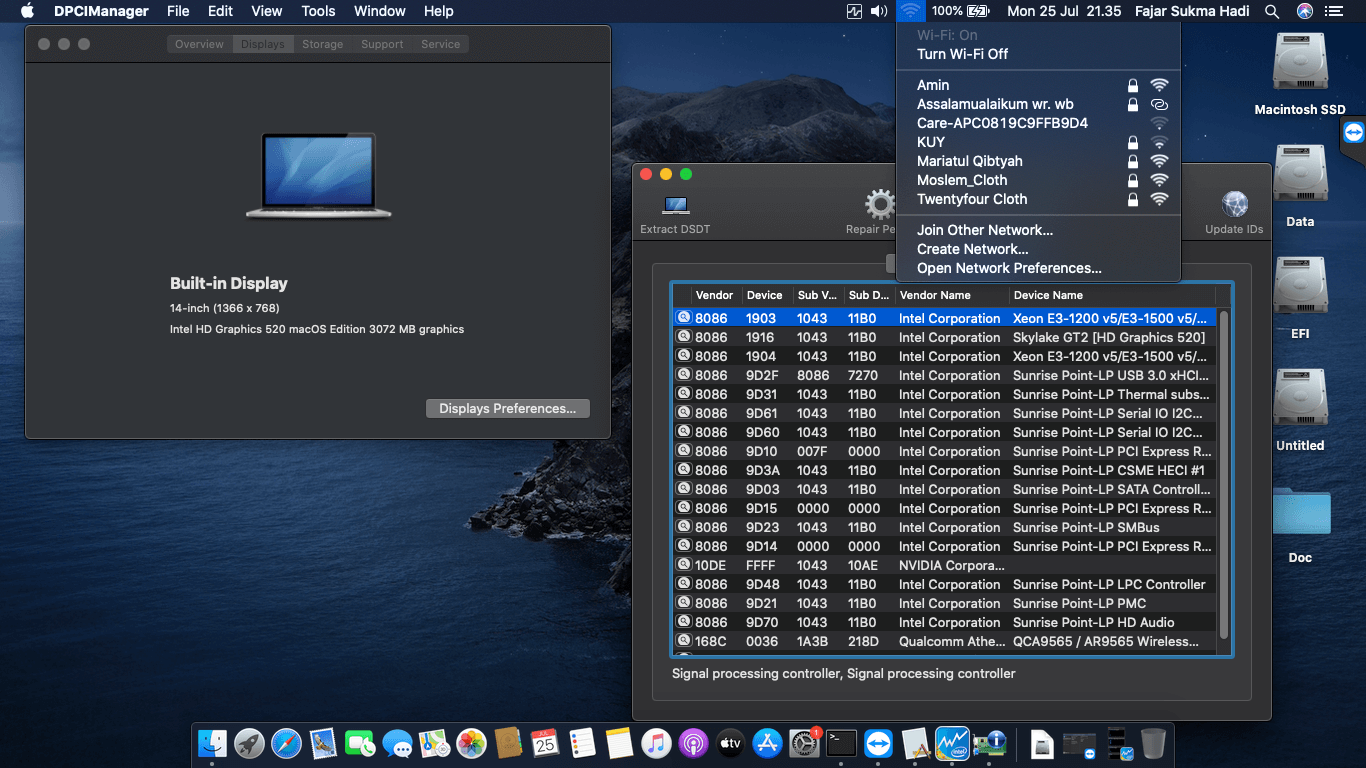Click the Repair Permissions gear icon
Image resolution: width=1366 pixels, height=768 pixels.
click(x=880, y=204)
